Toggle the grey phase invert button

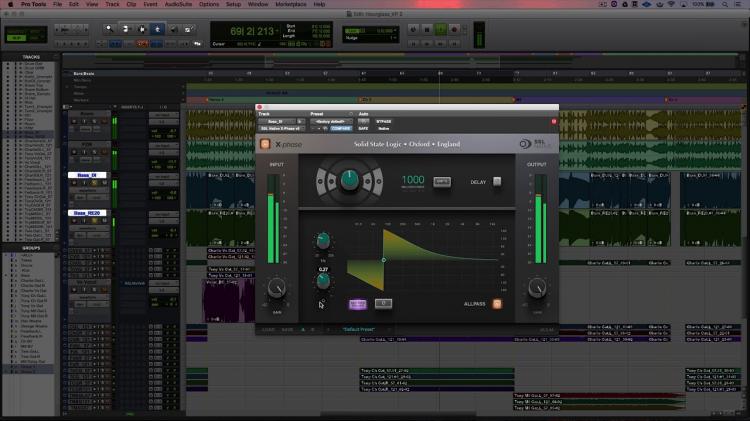[383, 303]
